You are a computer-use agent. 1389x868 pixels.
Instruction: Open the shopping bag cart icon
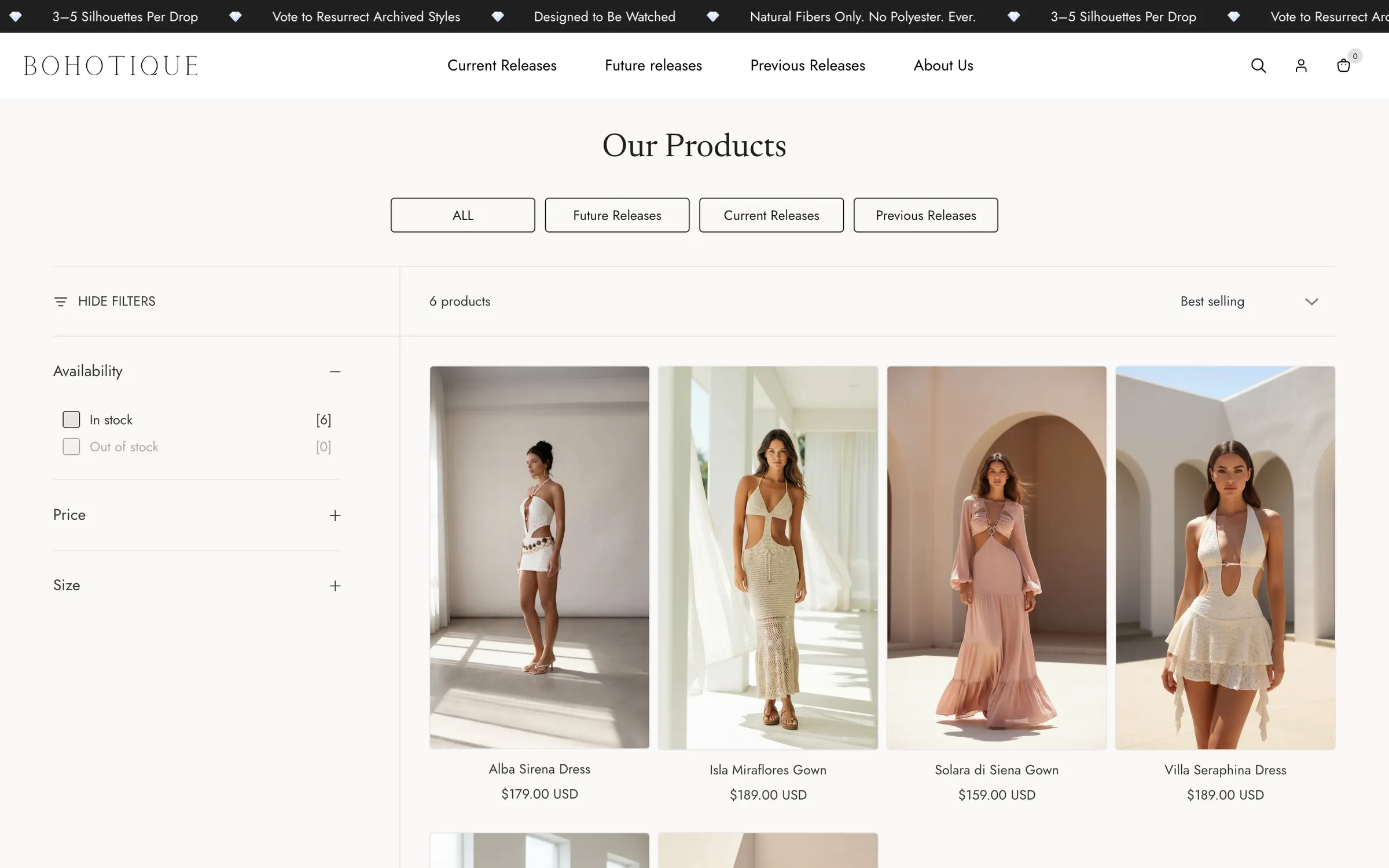(x=1344, y=65)
